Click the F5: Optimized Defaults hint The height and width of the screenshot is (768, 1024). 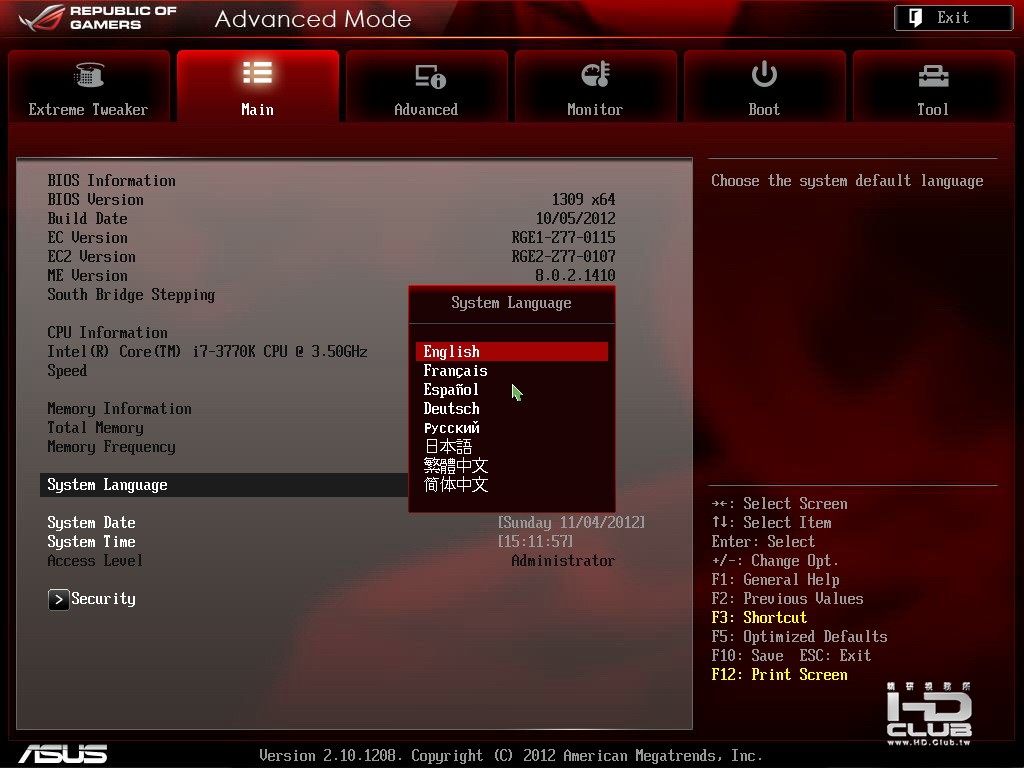(799, 636)
